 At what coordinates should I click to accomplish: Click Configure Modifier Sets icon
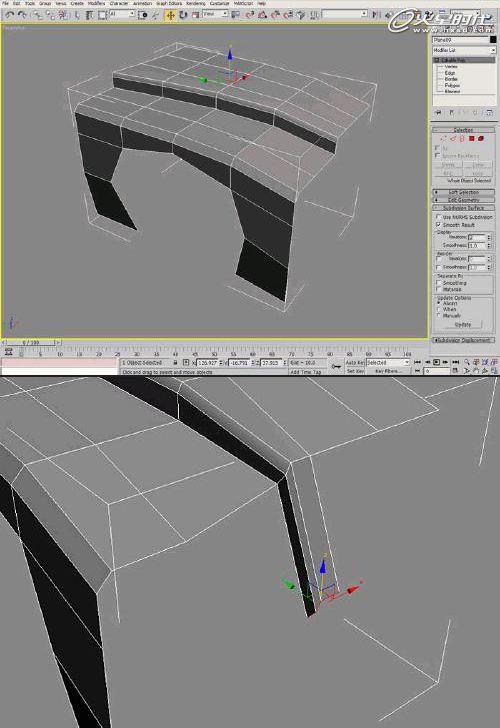point(489,112)
